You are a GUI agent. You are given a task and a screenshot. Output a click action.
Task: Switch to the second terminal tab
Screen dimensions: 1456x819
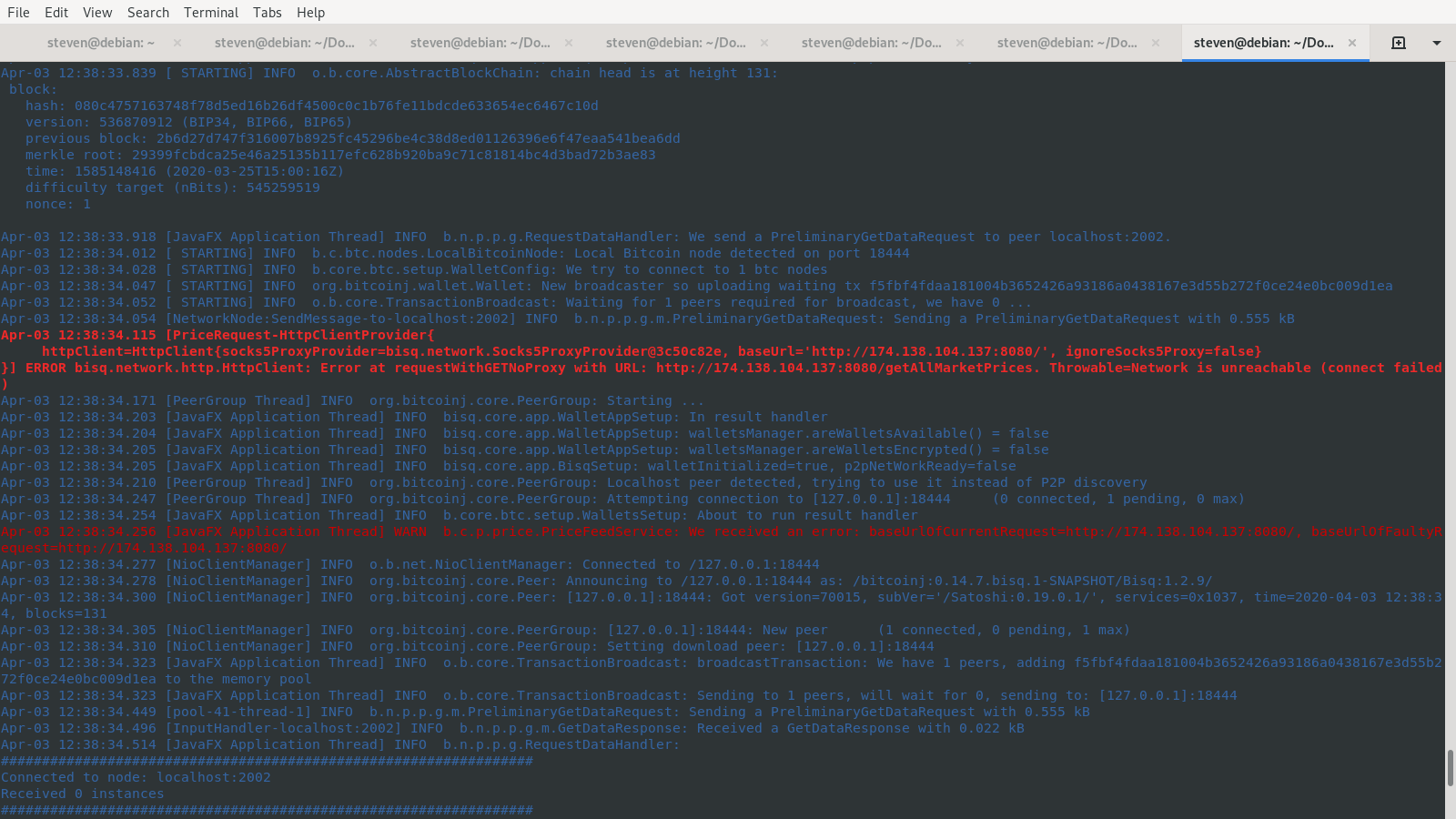(285, 43)
